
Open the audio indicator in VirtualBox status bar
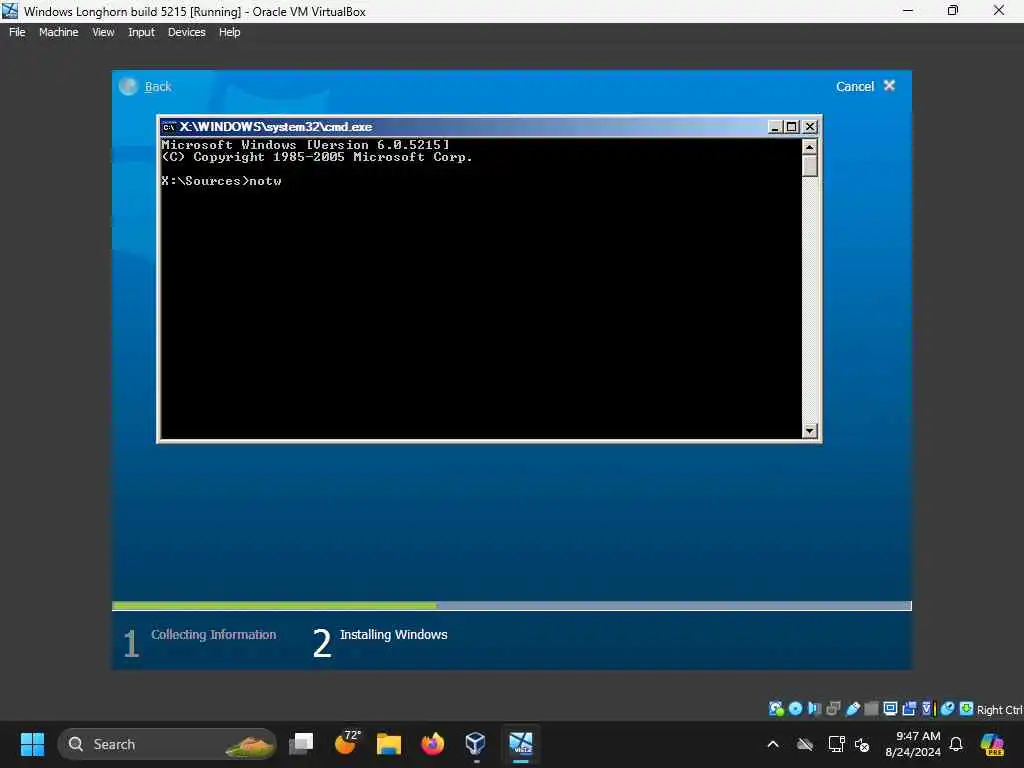(x=814, y=709)
